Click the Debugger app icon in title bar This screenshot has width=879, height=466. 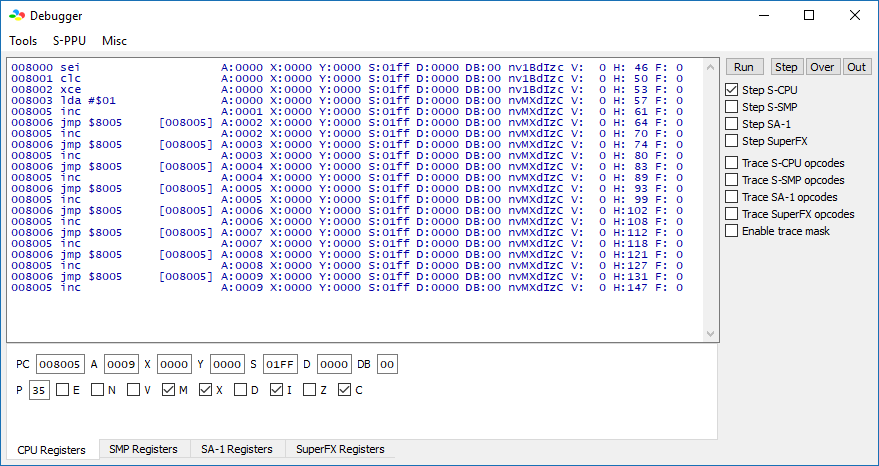click(x=17, y=16)
